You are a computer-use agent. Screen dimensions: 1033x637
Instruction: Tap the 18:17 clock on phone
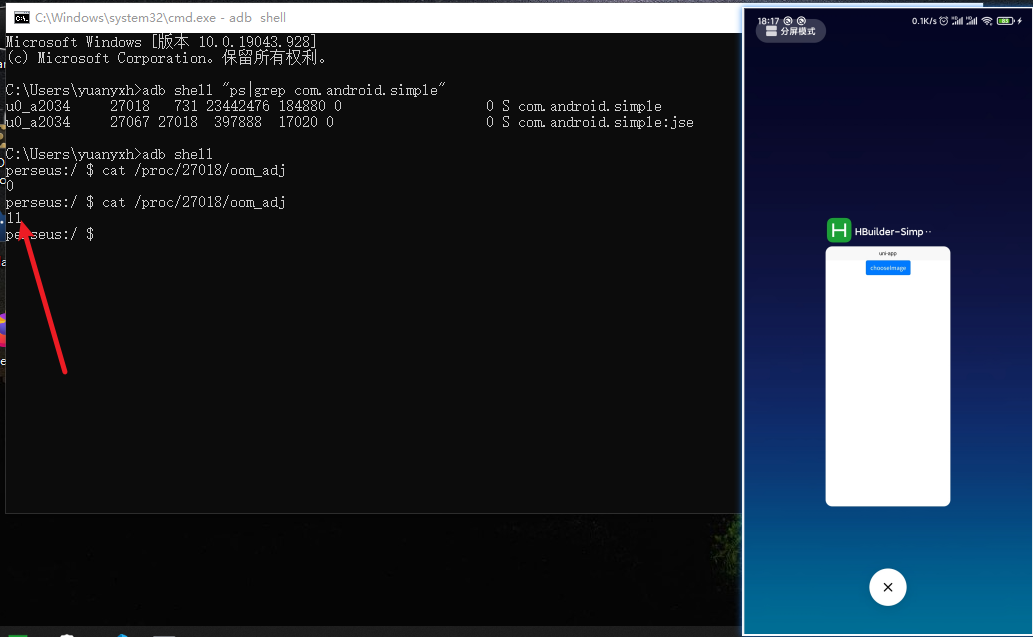(x=768, y=21)
